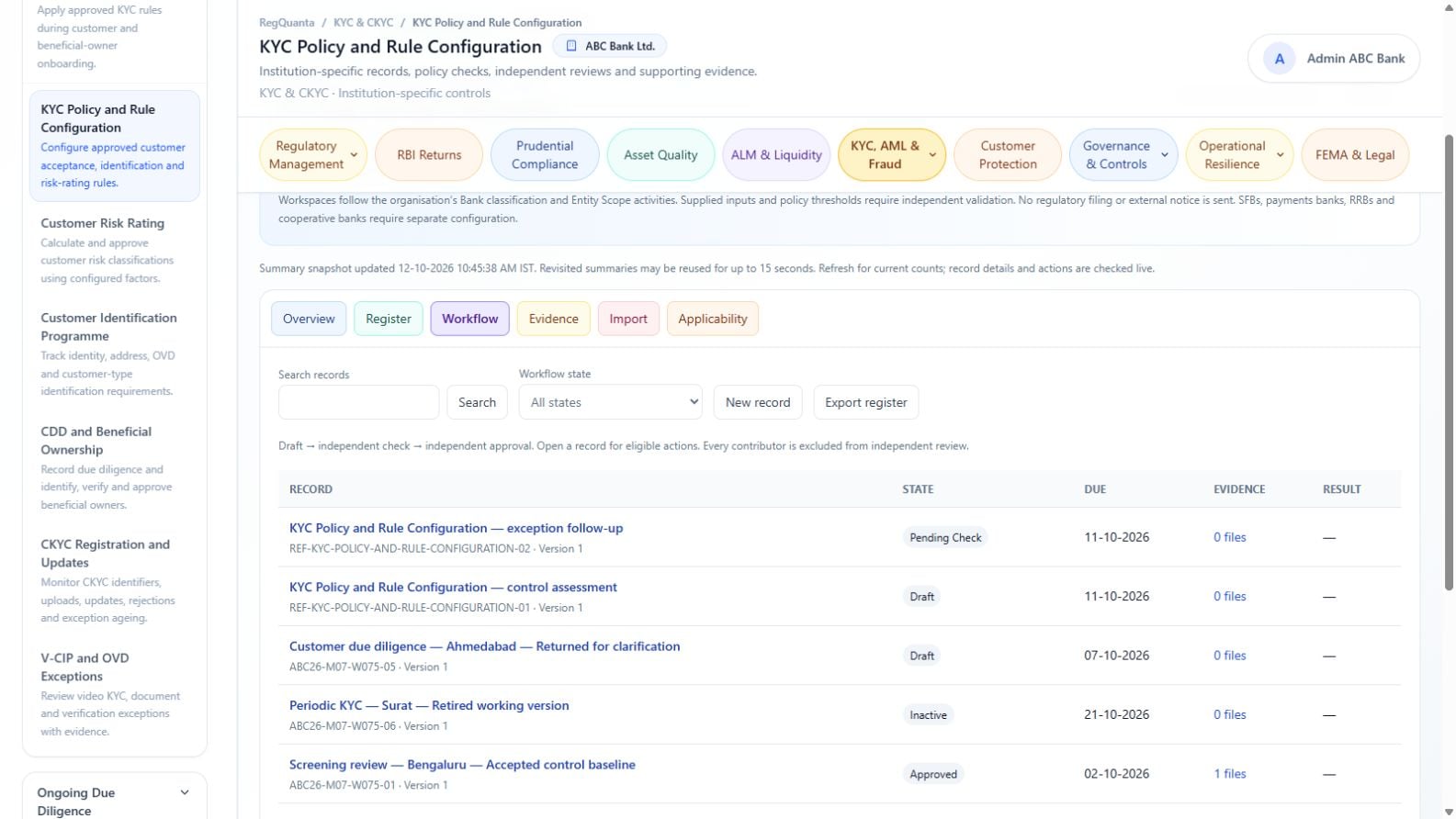
Task: Open Customer due diligence Ahmedabad record
Action: click(x=484, y=646)
